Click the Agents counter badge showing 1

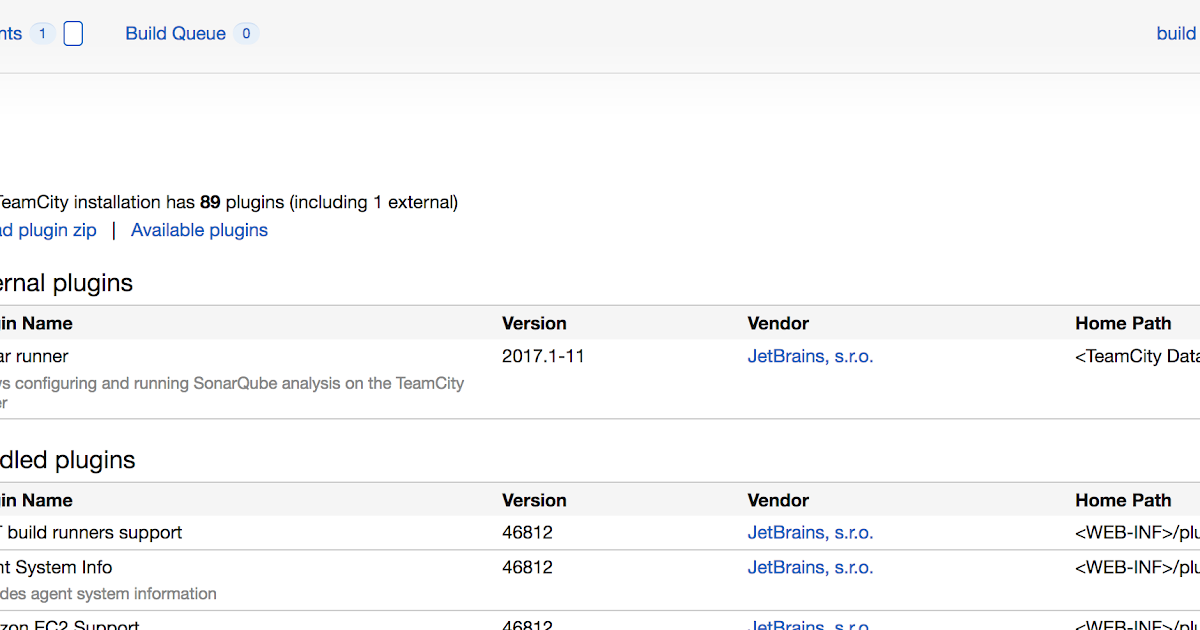41,33
